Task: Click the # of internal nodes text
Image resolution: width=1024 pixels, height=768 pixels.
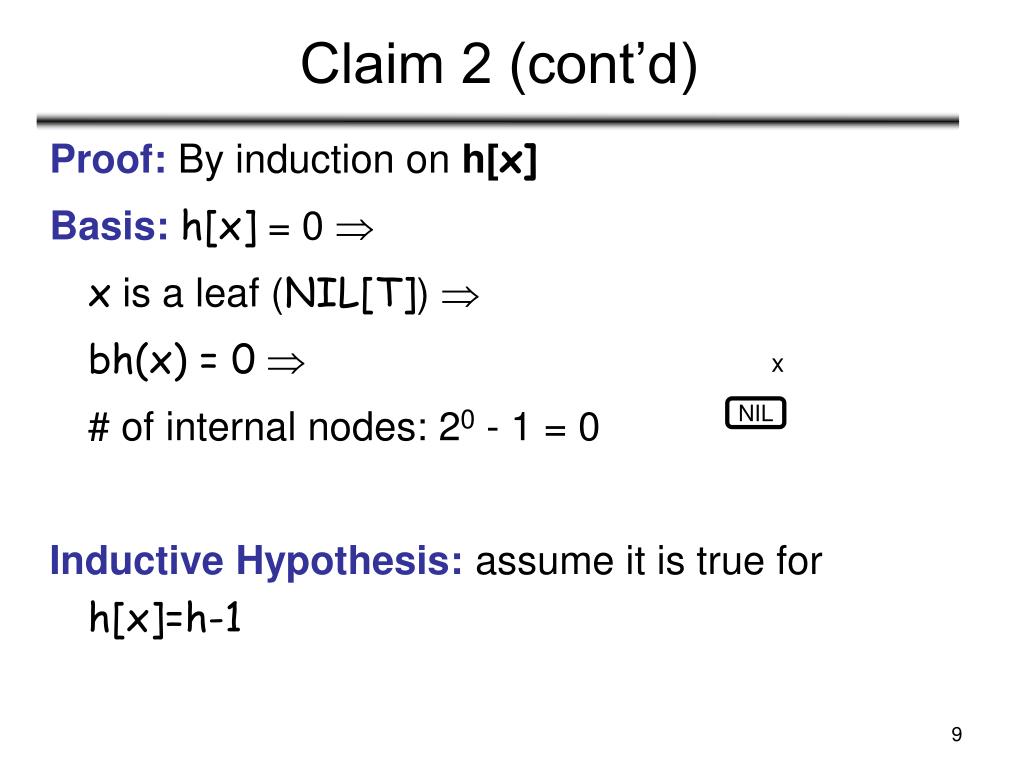Action: click(258, 427)
